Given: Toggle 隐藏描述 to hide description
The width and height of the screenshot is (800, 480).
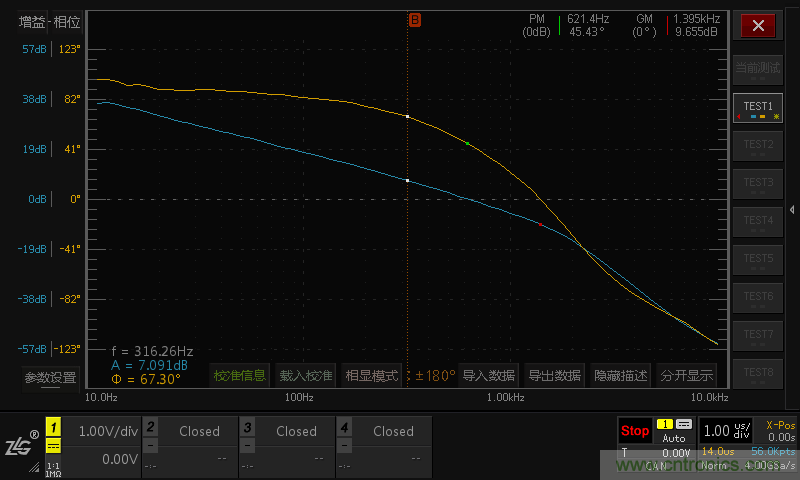Looking at the screenshot, I should coord(620,376).
